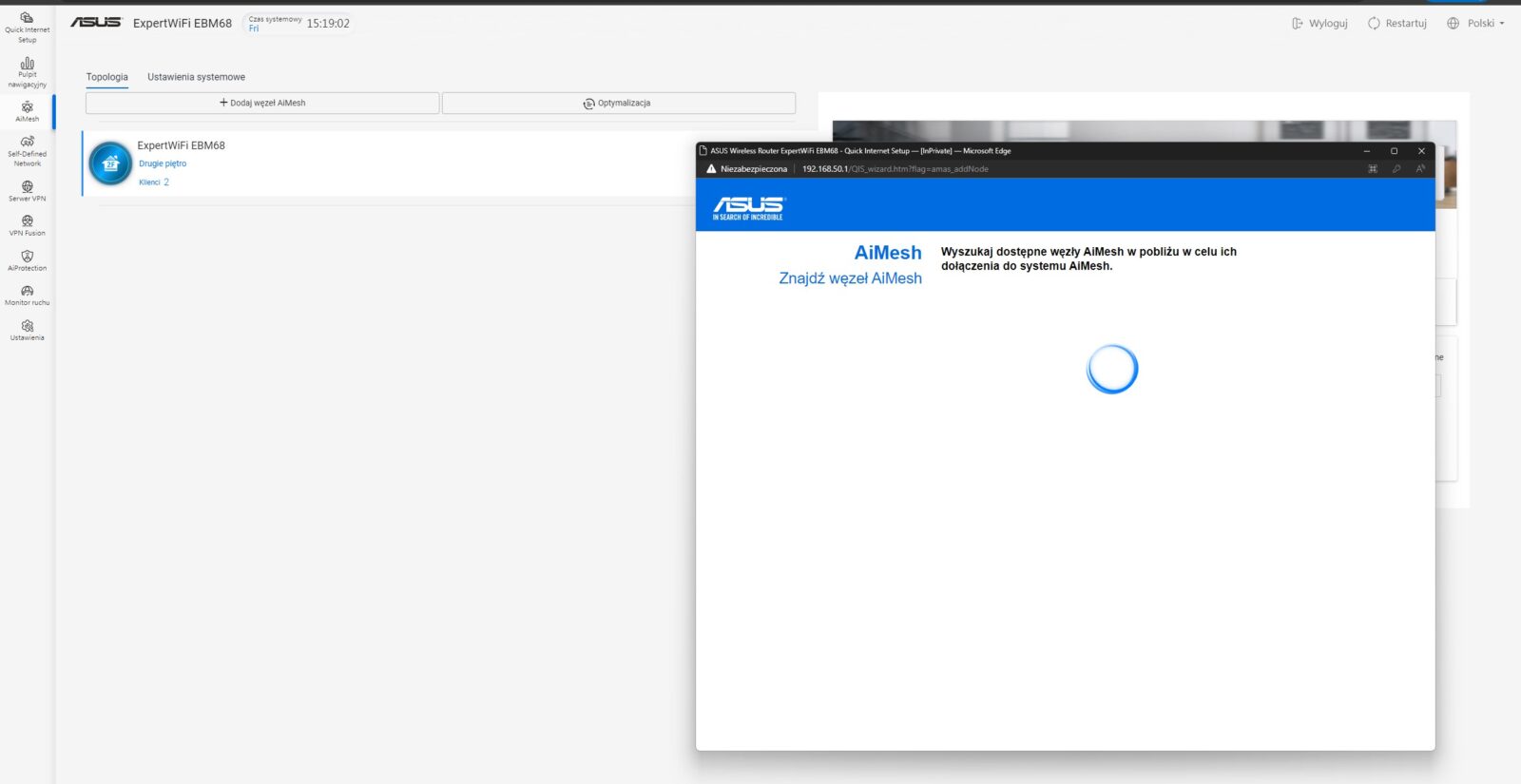
Task: Switch to Topologia tab
Action: pos(106,77)
